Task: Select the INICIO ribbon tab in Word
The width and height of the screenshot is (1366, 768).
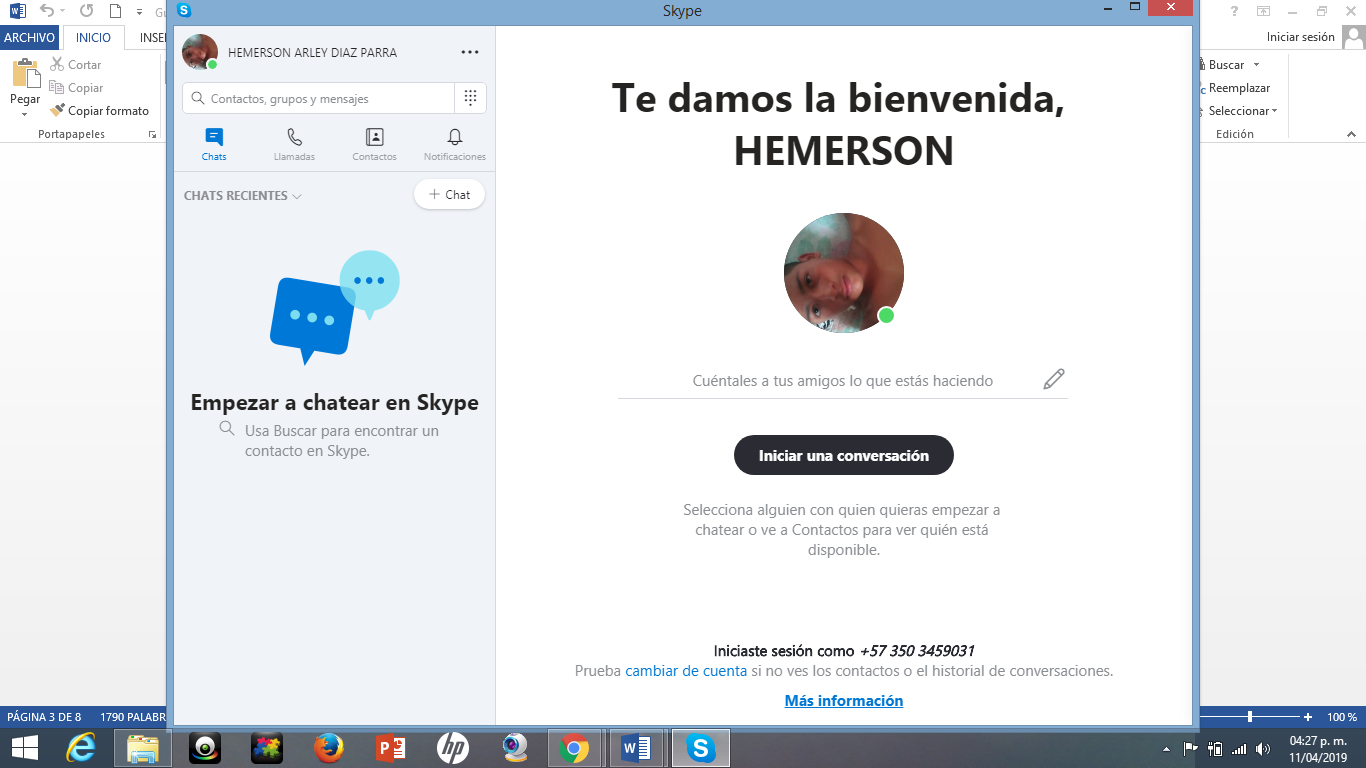Action: click(94, 38)
